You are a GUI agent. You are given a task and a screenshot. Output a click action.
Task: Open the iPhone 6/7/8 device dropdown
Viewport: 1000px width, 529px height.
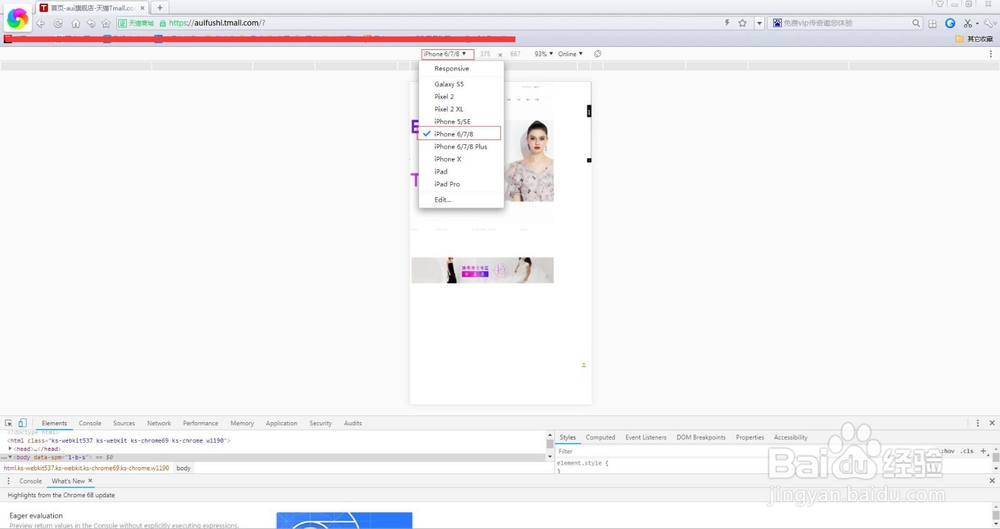coord(447,54)
